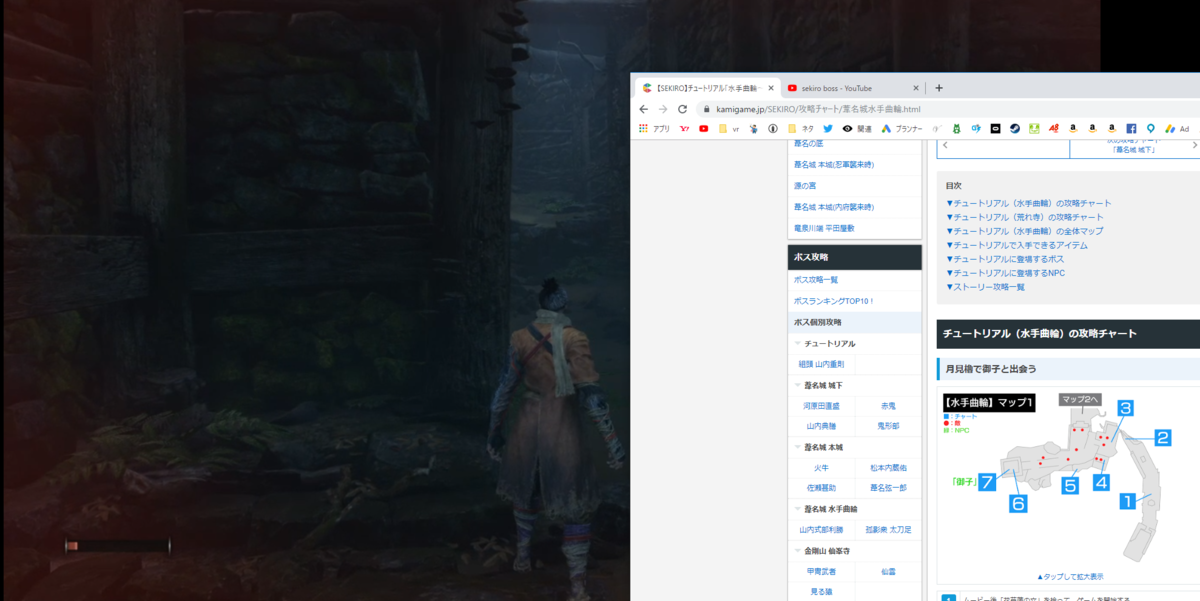Image resolution: width=1200 pixels, height=601 pixels.
Task: Open 孤影衆 太刀足 boss guide
Action: tap(888, 530)
